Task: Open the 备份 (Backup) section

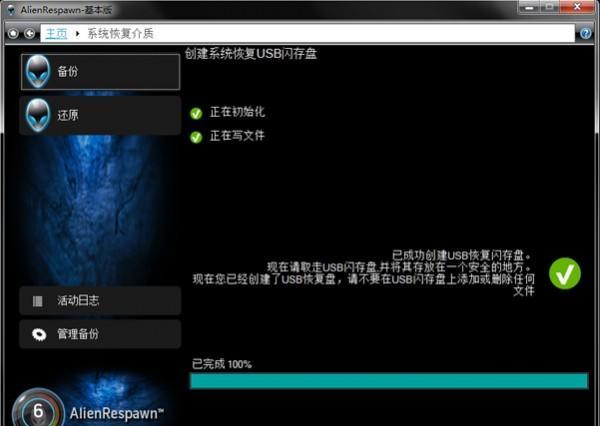Action: click(x=100, y=72)
